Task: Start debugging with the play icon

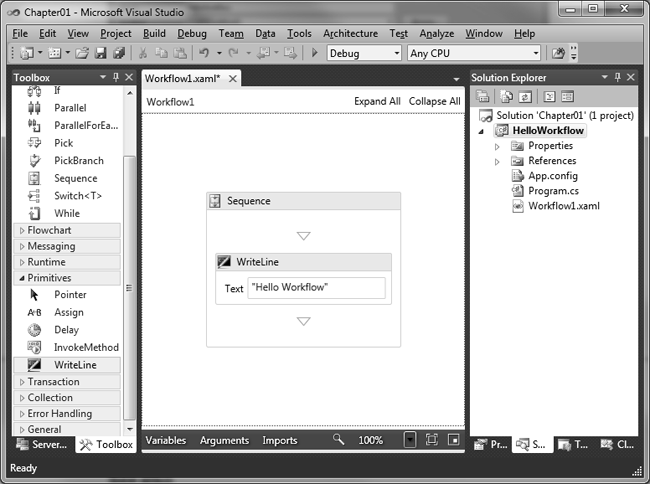Action: click(x=314, y=53)
